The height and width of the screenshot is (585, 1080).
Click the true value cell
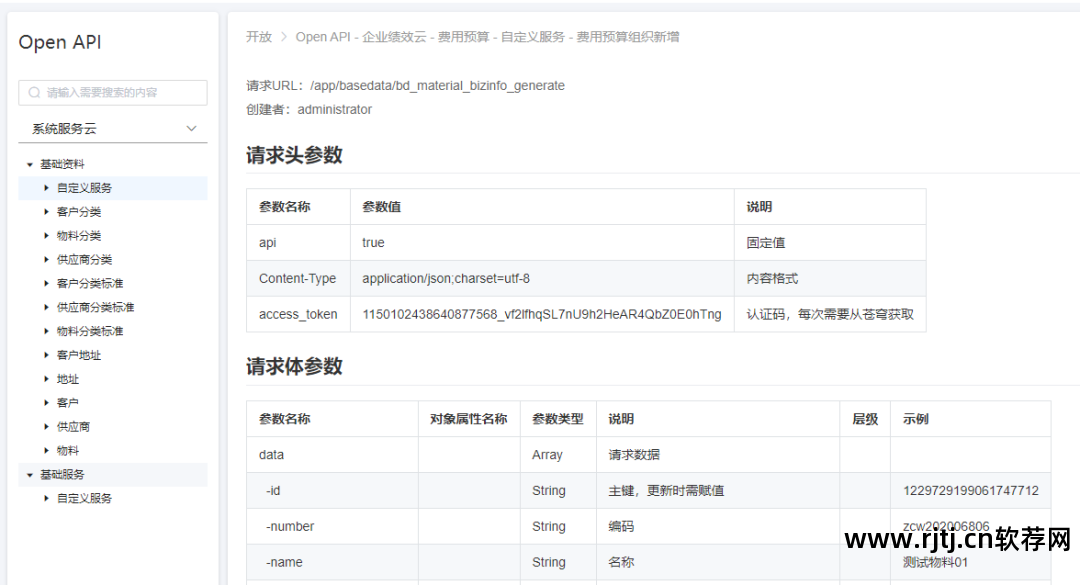(542, 243)
